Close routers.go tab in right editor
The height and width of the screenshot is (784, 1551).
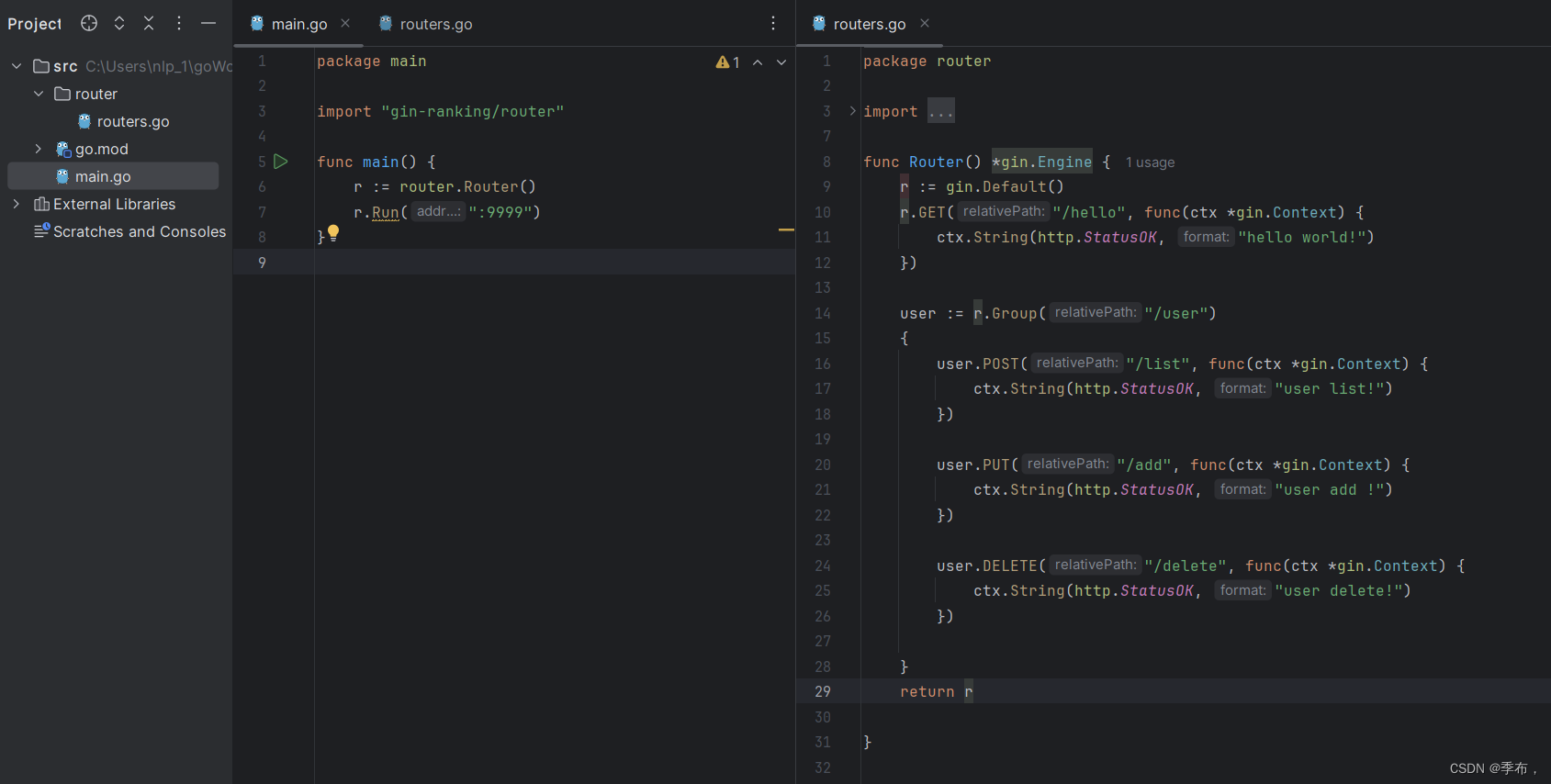point(925,23)
